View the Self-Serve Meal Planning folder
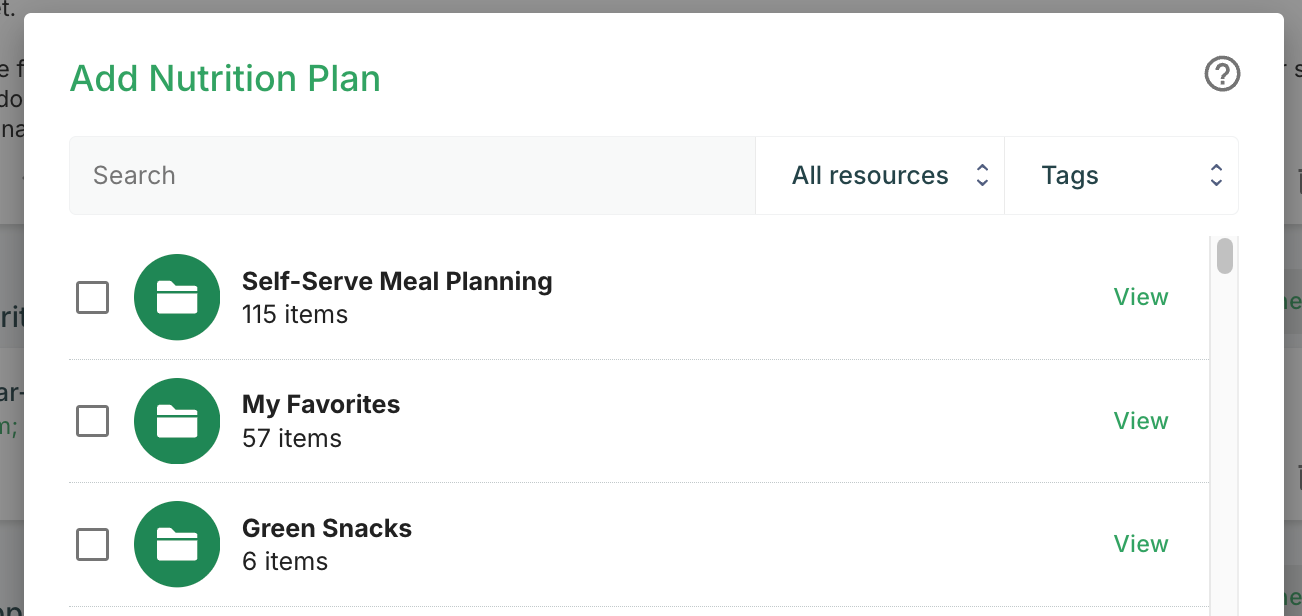This screenshot has width=1302, height=616. point(1140,297)
